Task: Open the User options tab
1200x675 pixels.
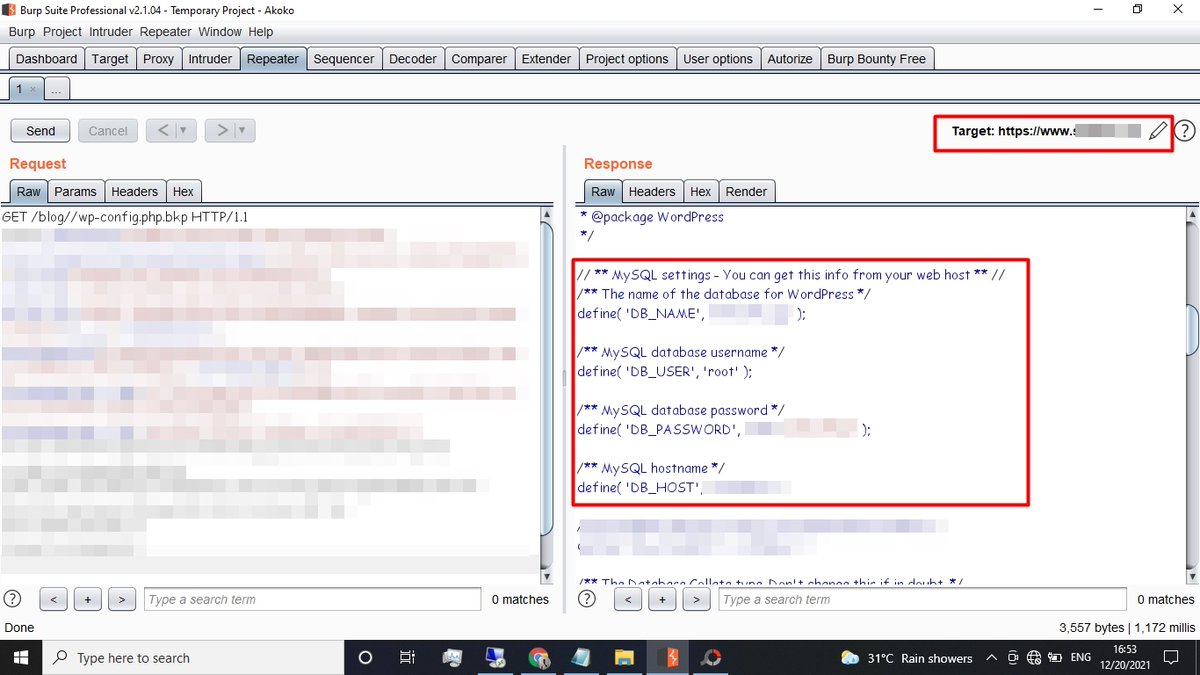Action: 718,59
